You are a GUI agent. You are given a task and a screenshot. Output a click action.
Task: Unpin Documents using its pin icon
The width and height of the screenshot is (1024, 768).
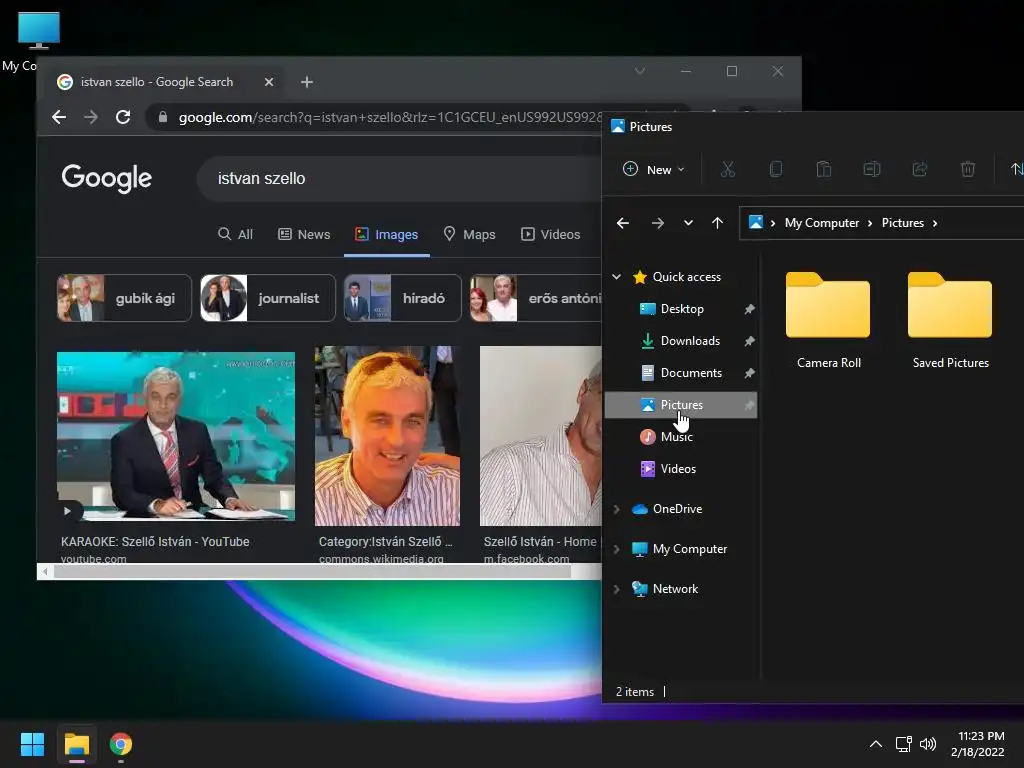point(749,373)
